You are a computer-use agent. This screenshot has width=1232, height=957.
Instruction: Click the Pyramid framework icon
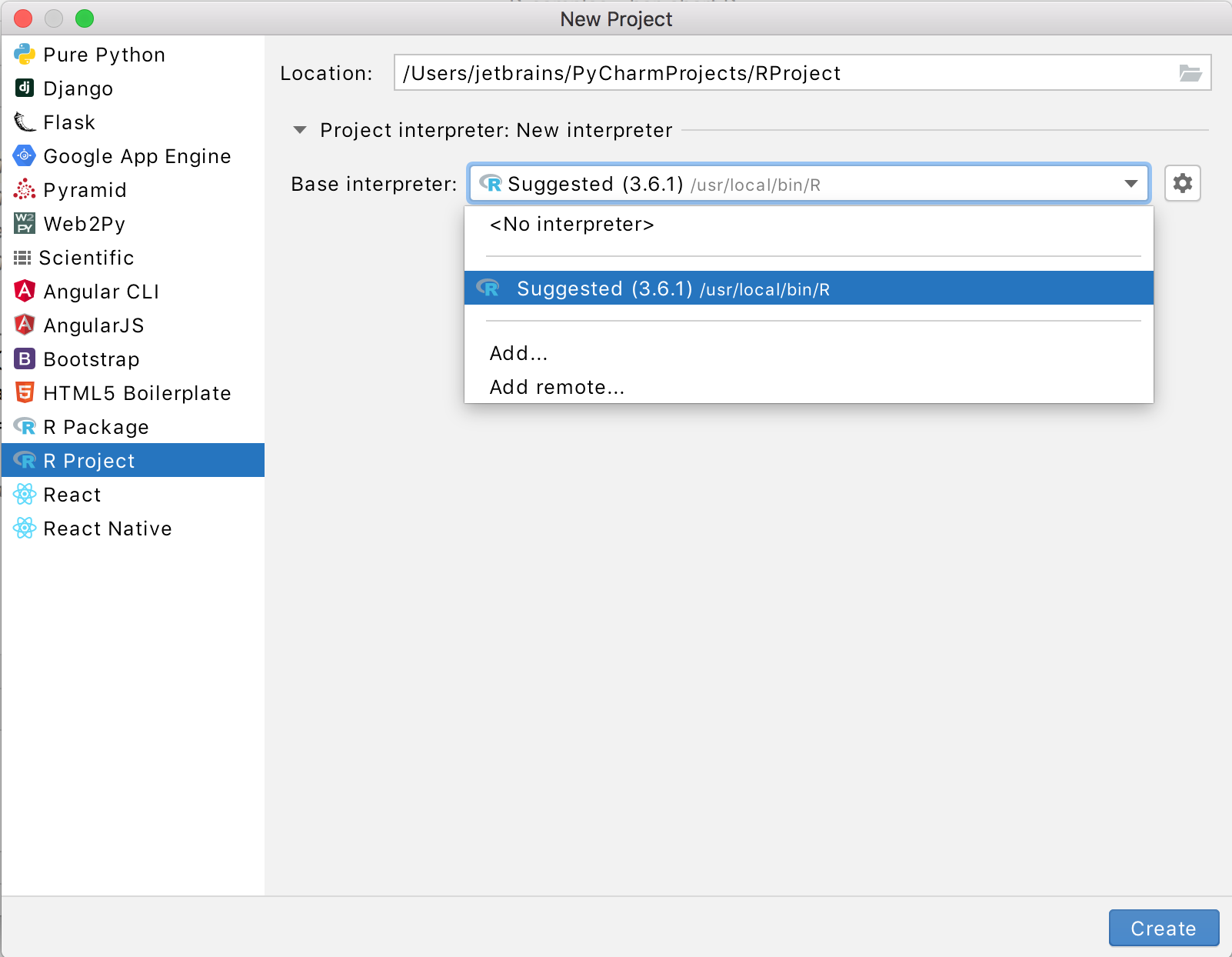[x=25, y=189]
